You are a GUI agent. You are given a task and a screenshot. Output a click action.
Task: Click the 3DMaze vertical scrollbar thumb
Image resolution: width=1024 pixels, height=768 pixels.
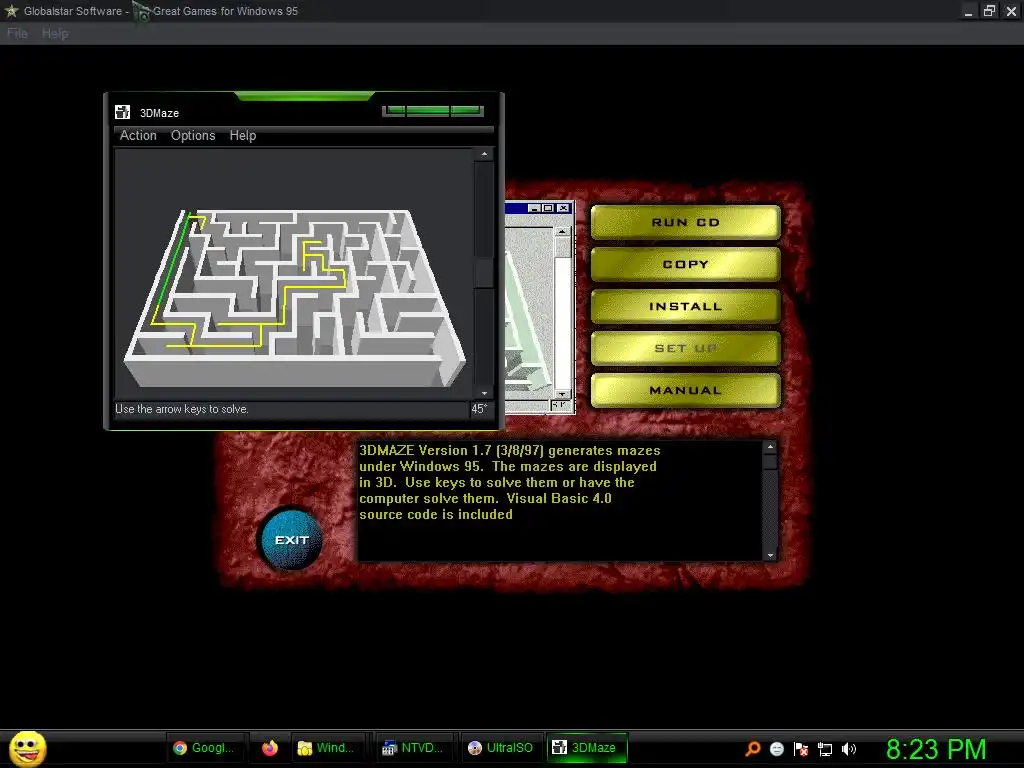484,272
